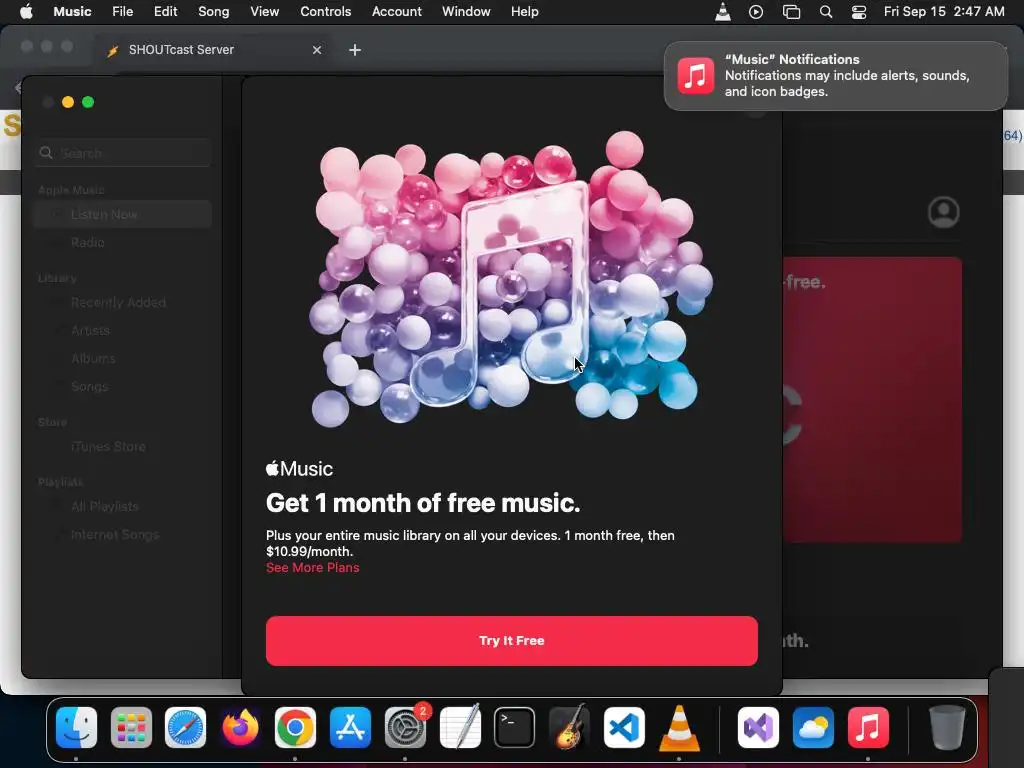The width and height of the screenshot is (1024, 768).
Task: Select the Internet Songs playlist
Action: pos(123,534)
